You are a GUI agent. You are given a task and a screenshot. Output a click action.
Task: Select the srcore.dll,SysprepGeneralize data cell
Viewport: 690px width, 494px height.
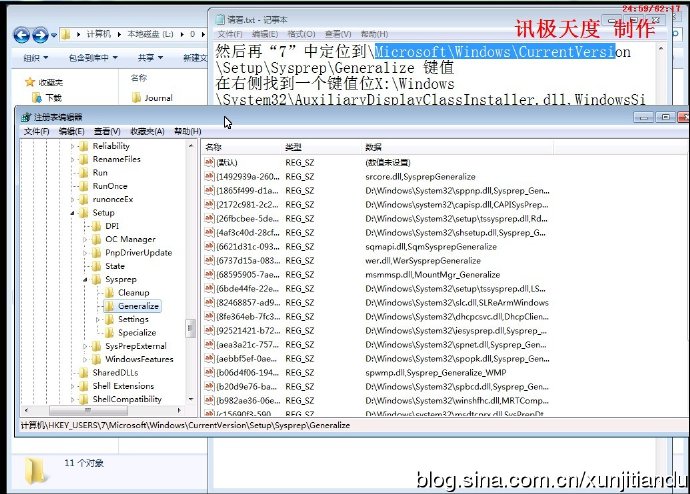click(x=420, y=176)
